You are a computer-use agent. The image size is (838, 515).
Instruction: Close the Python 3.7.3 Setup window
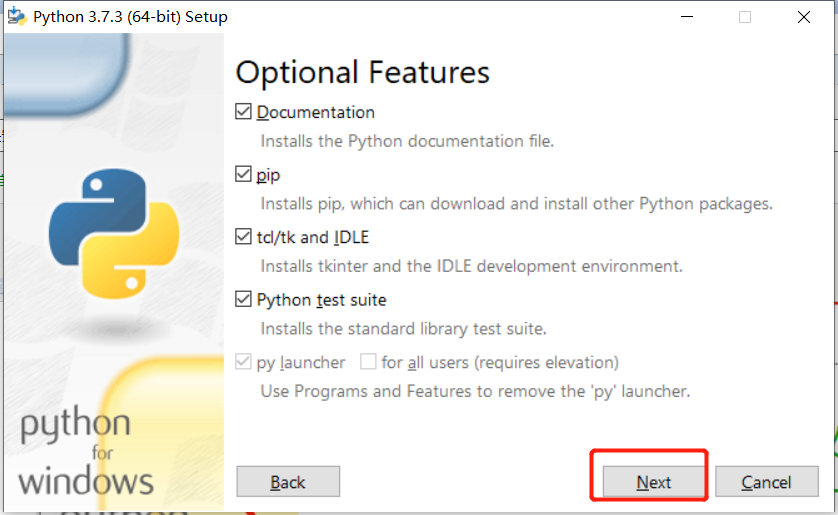[804, 17]
